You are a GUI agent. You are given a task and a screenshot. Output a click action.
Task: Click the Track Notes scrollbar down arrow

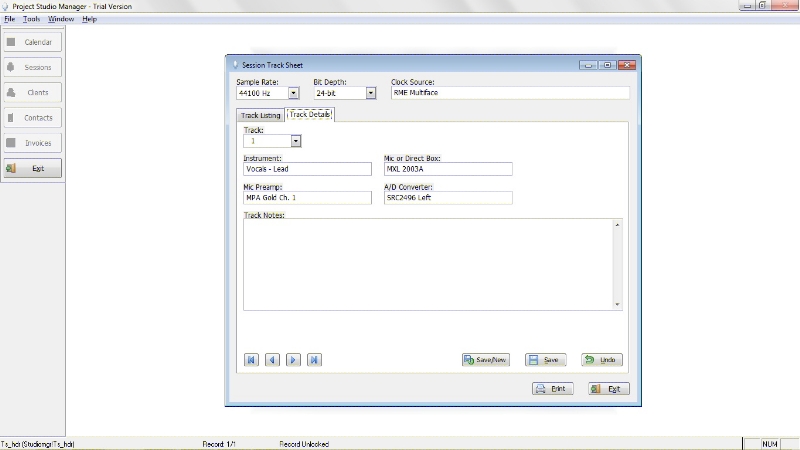point(617,304)
